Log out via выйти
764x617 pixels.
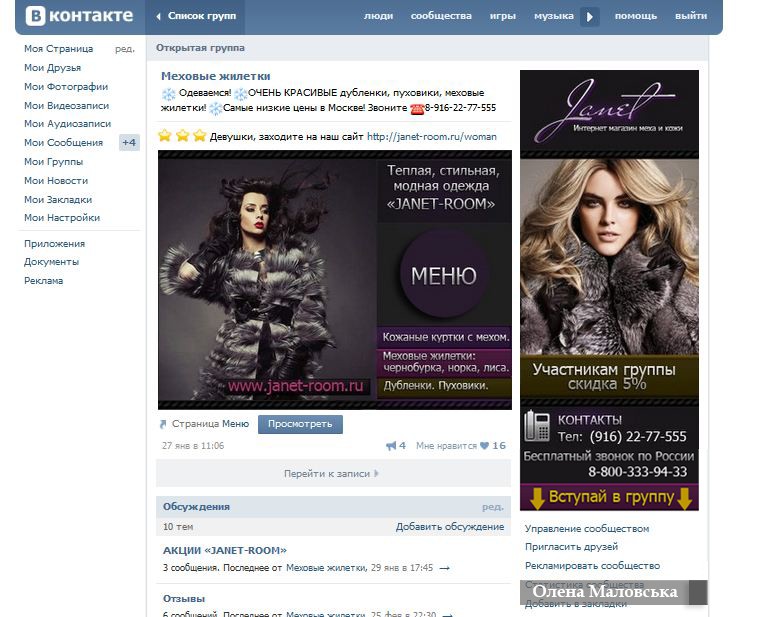tap(691, 16)
